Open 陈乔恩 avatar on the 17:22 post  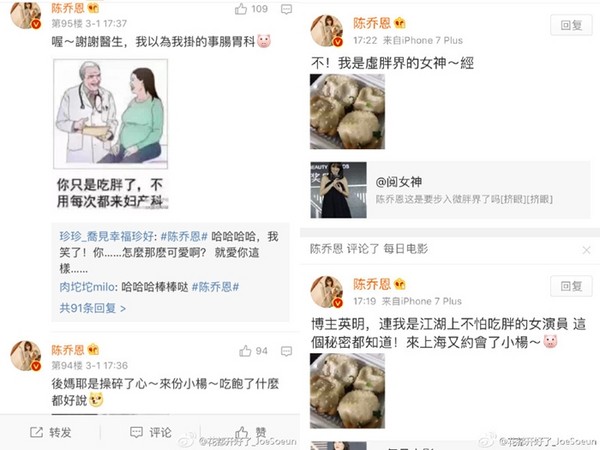pyautogui.click(x=326, y=31)
